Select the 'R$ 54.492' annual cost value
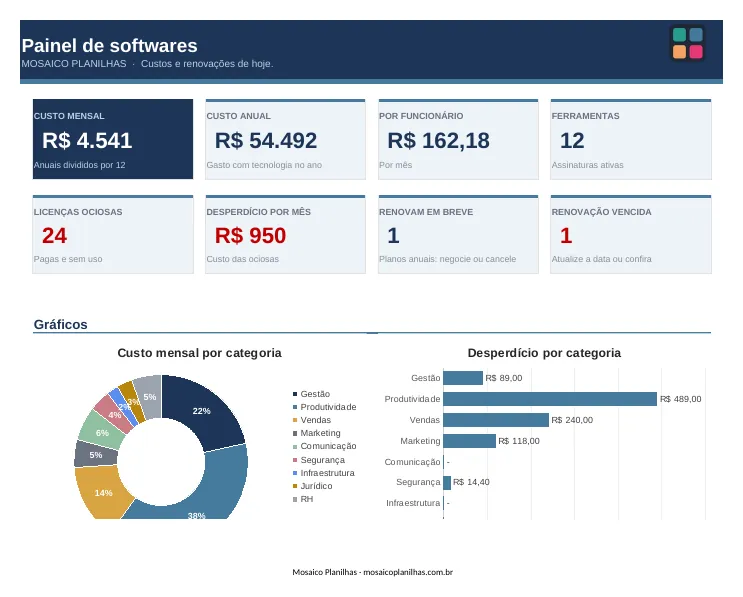The image size is (743, 597). (x=266, y=140)
